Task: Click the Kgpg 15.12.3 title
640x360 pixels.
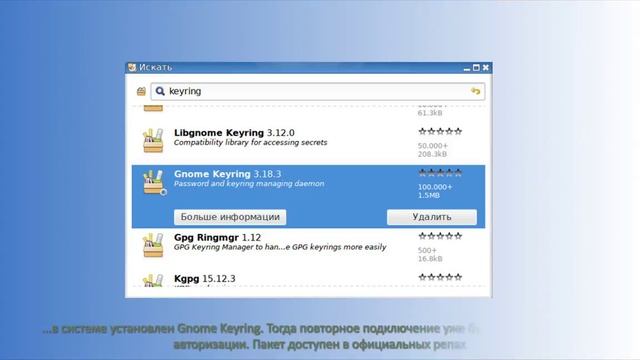Action: coord(204,278)
